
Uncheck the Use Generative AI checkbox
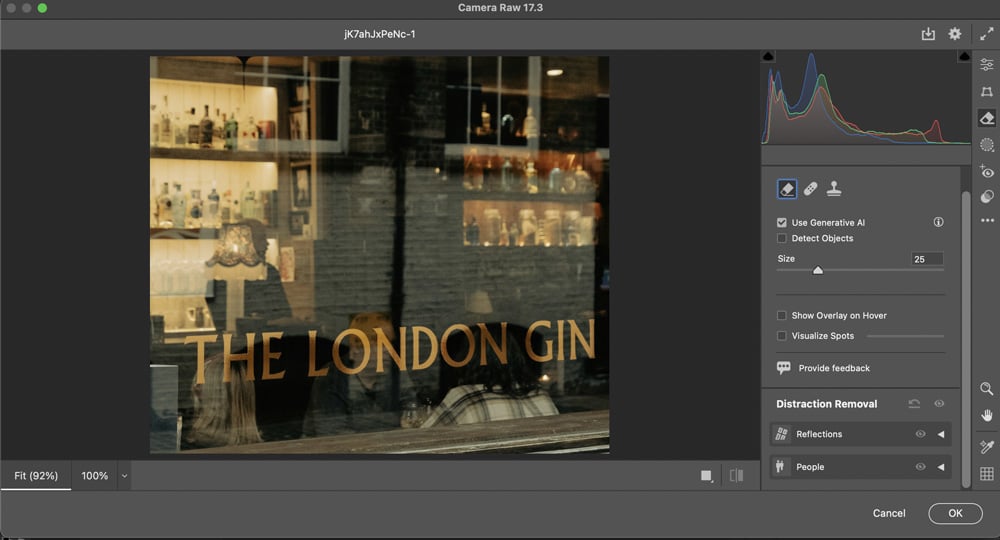pyautogui.click(x=782, y=222)
